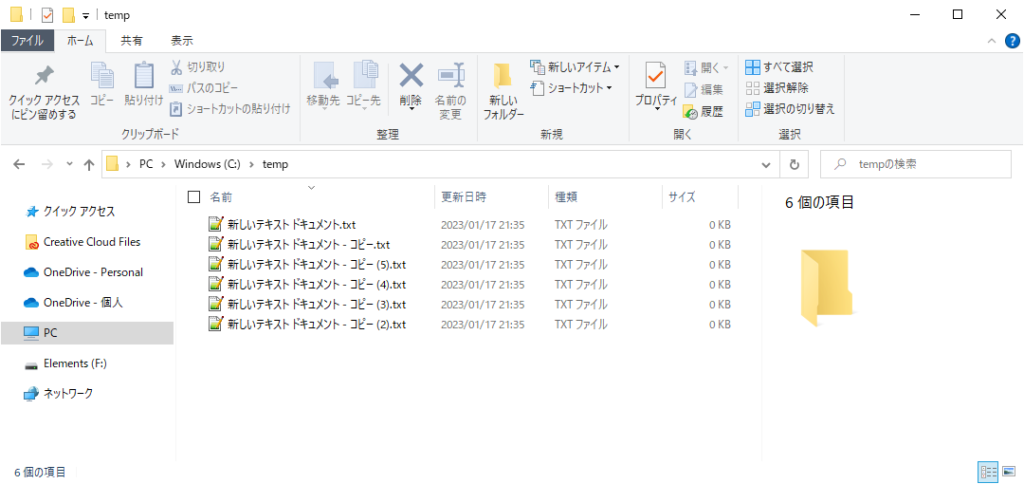Click the Help question mark icon
The height and width of the screenshot is (484, 1024).
(x=1011, y=40)
